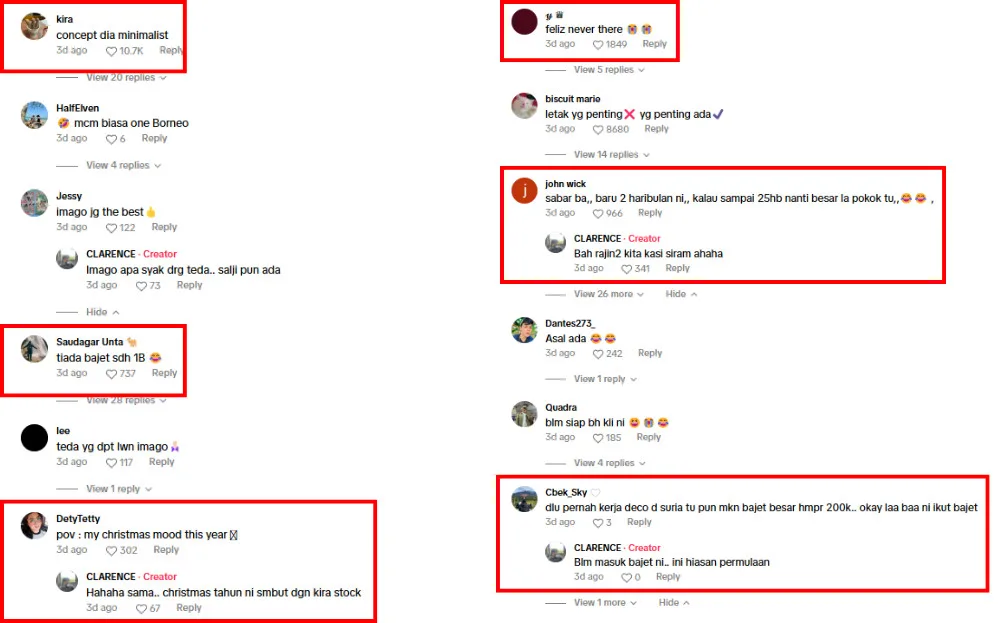Screen dimensions: 1000x623
Task: Open john wick's profile avatar
Action: coord(524,191)
